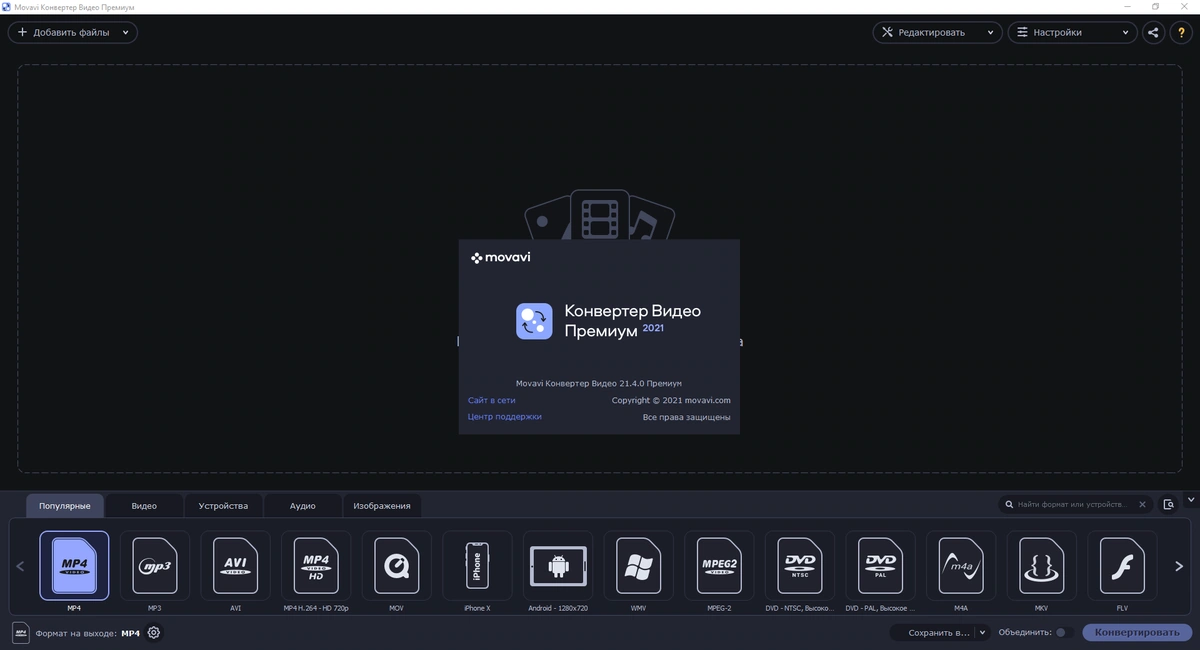Open the Сохранить в arrow dropdown

point(982,632)
